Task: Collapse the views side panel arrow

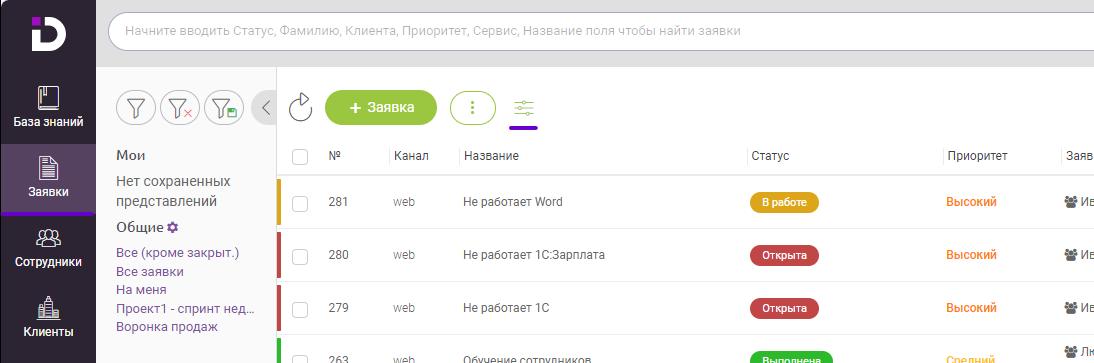Action: pos(264,108)
